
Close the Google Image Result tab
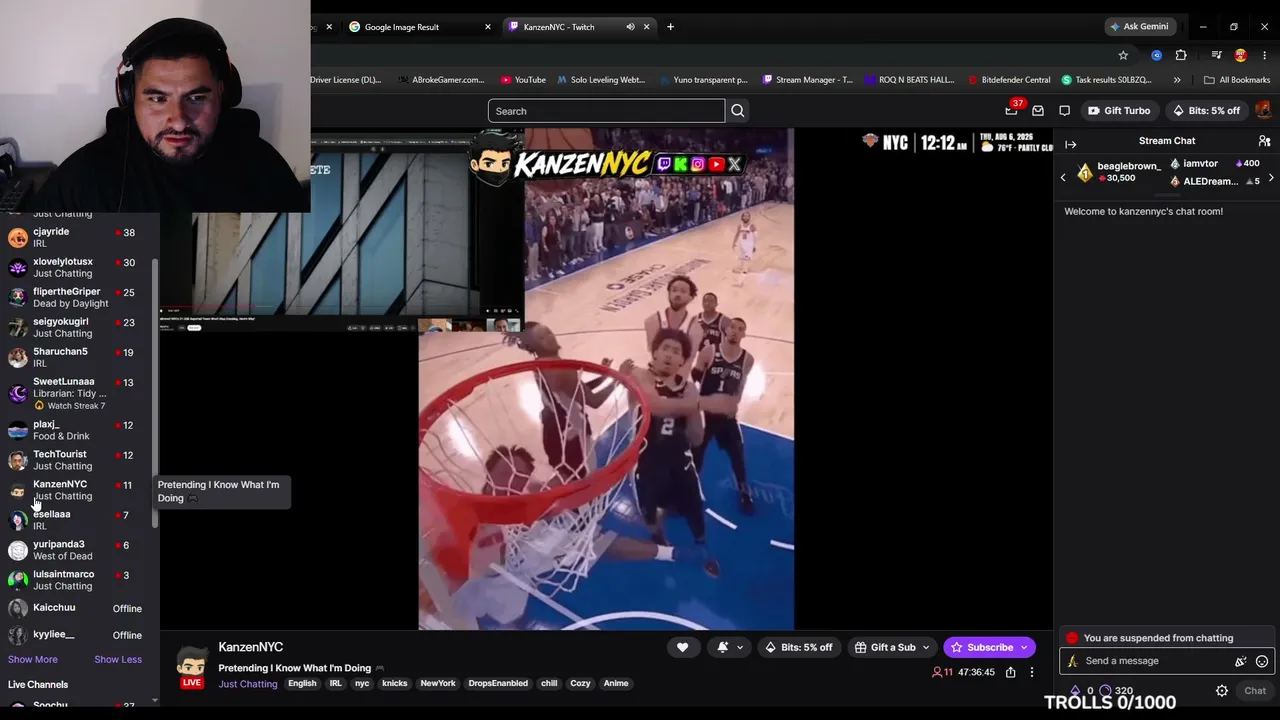click(x=488, y=27)
